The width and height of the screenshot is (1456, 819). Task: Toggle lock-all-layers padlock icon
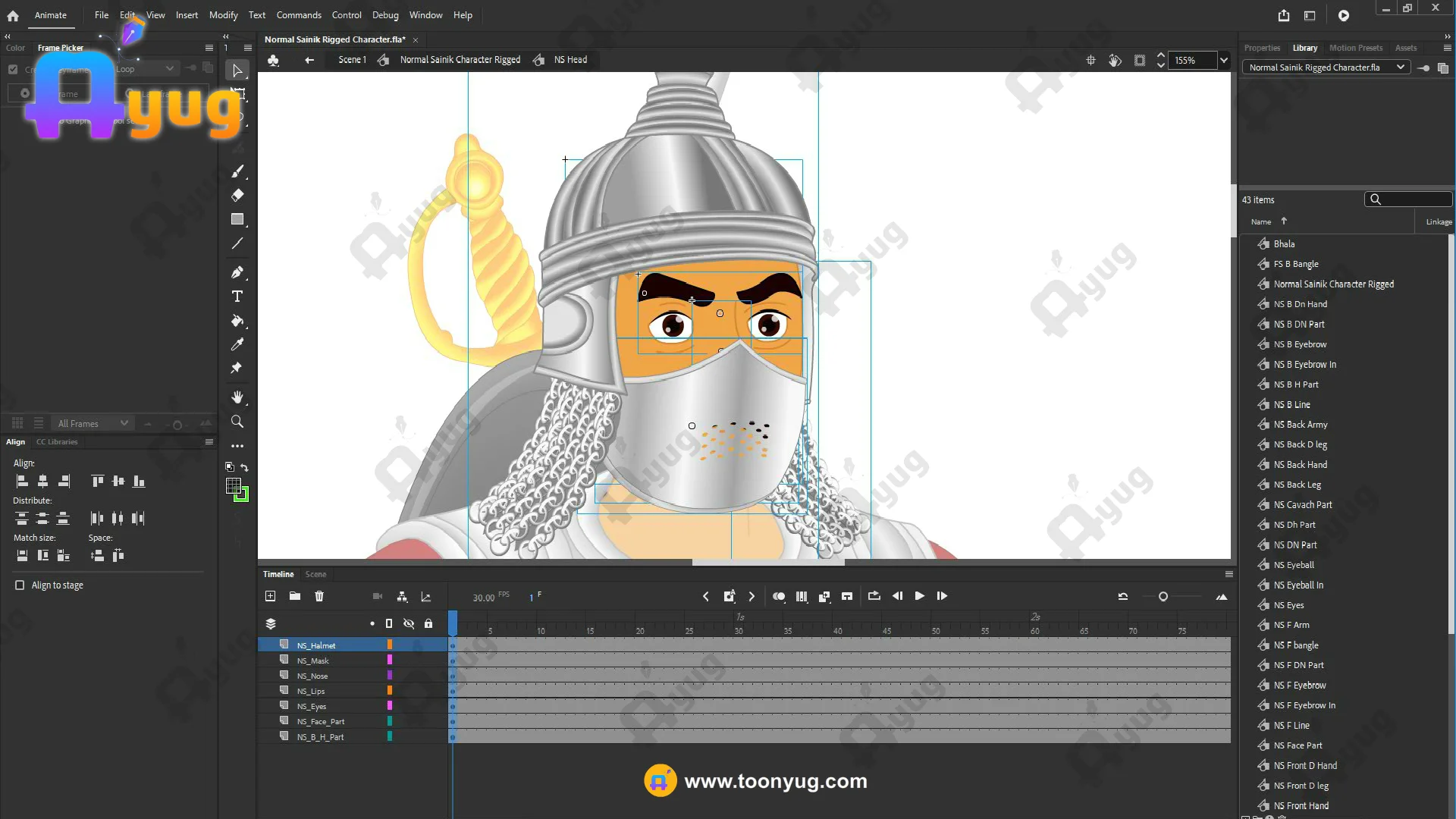(x=428, y=623)
